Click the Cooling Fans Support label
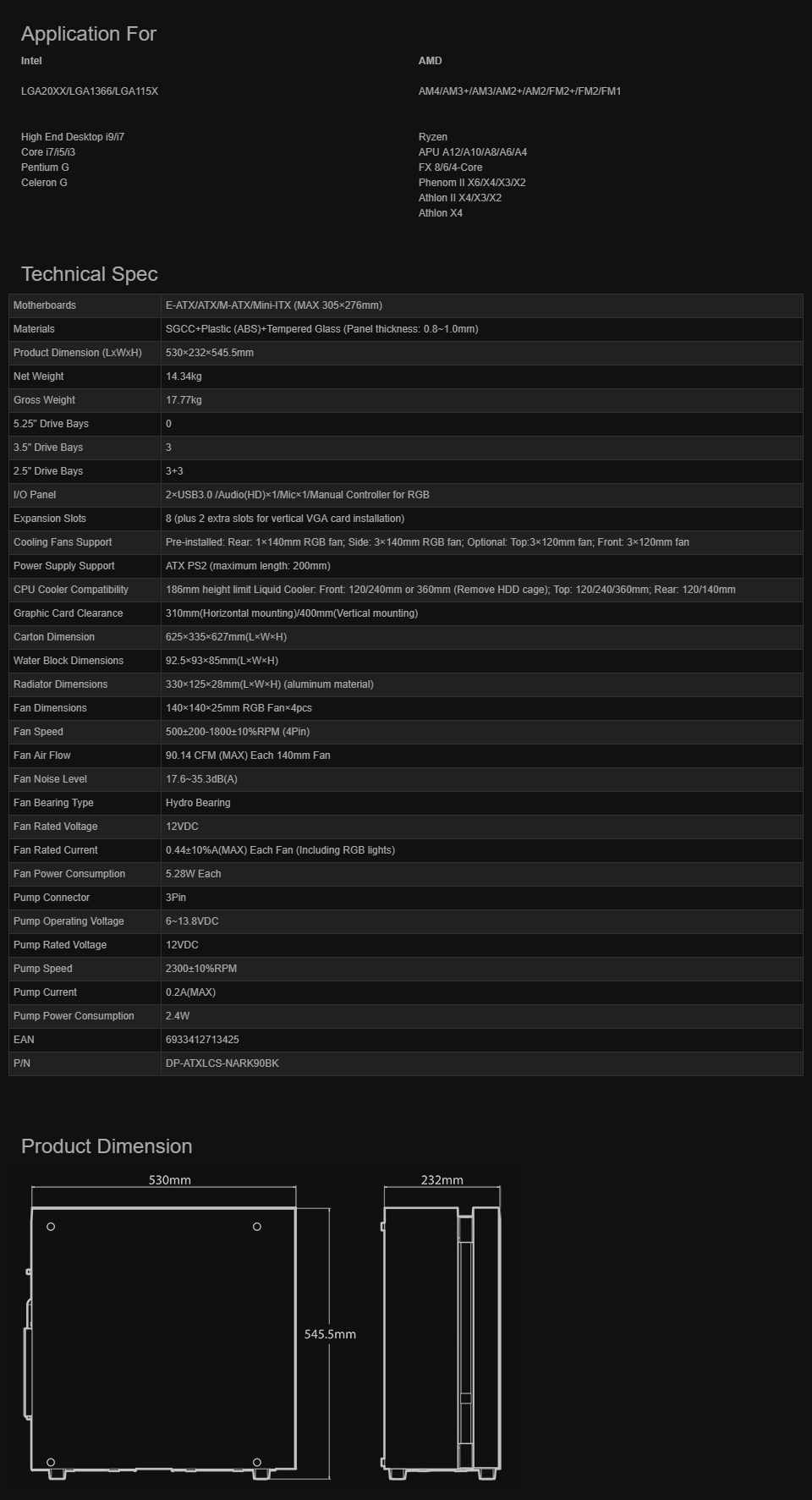The height and width of the screenshot is (1500, 812). coord(63,542)
